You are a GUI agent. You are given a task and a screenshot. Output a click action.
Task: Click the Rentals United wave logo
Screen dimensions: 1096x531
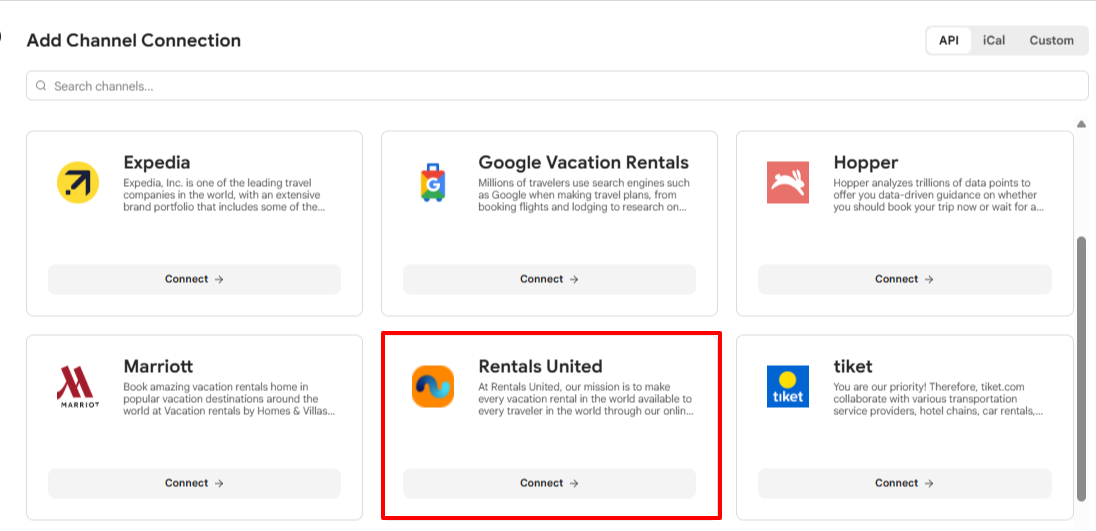[x=433, y=386]
